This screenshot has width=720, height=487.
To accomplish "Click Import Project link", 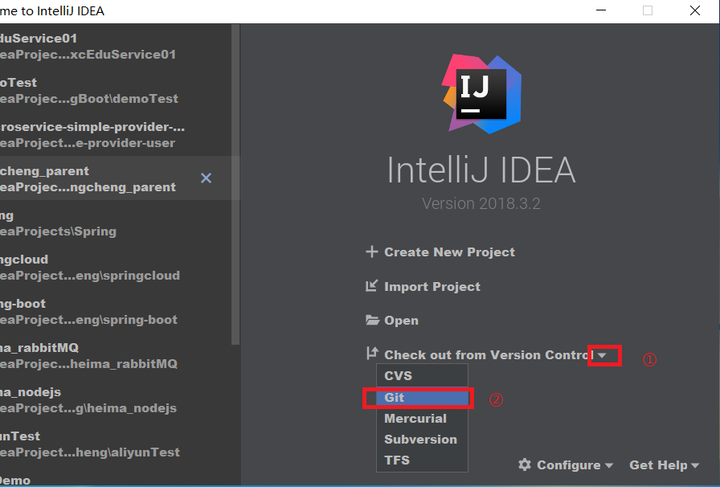I will pyautogui.click(x=432, y=286).
